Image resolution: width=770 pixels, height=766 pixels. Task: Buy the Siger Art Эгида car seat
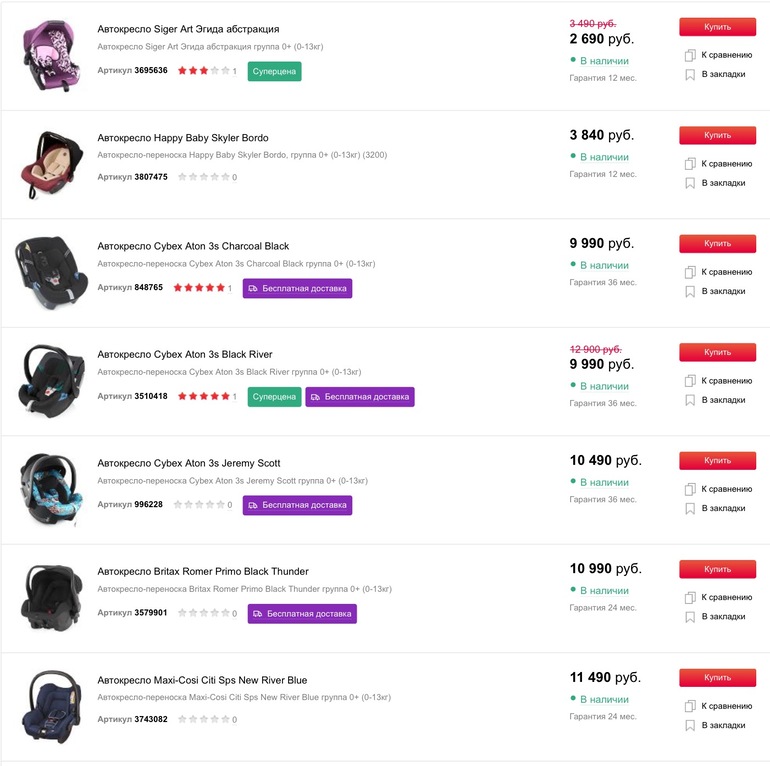pyautogui.click(x=717, y=26)
